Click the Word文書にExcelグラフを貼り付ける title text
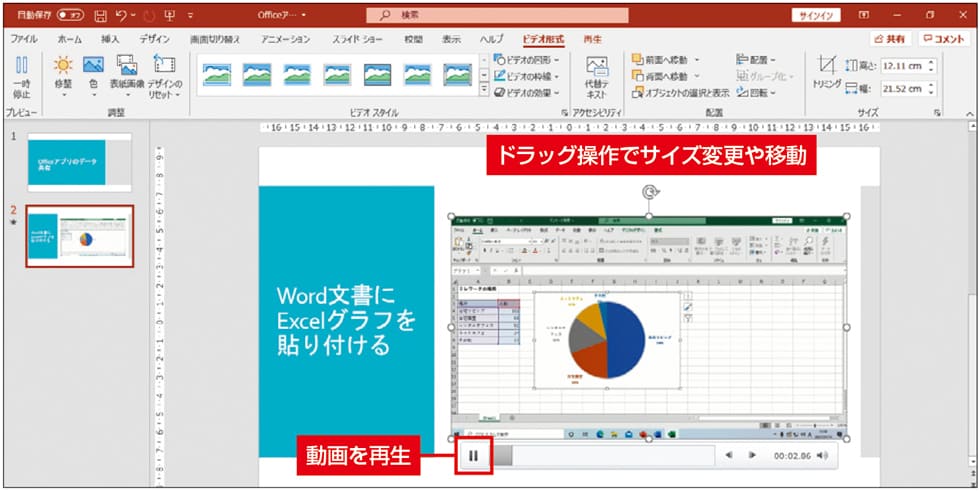 coord(345,320)
